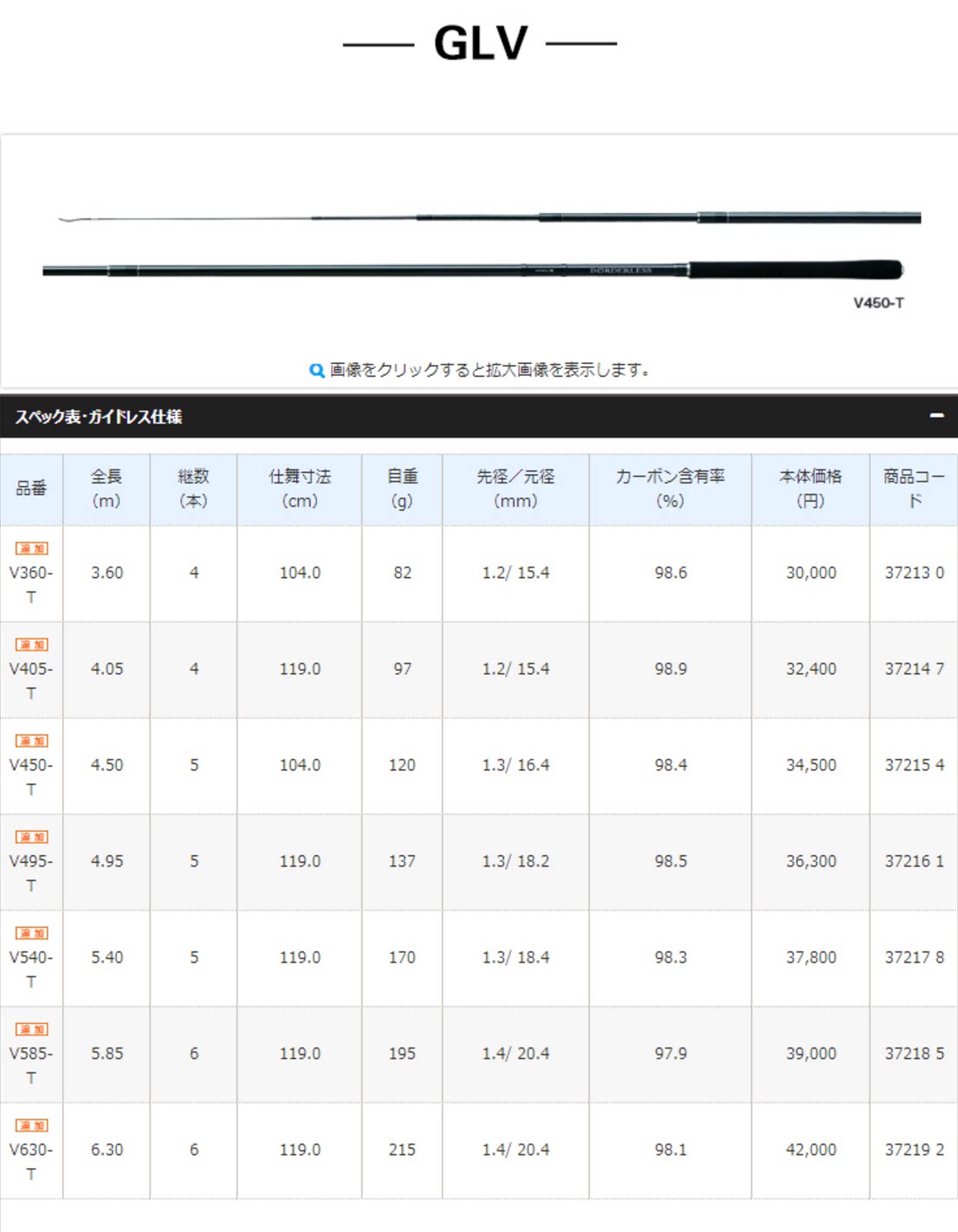Click the 追加 badge above V585-T
The image size is (958, 1232).
pos(32,1029)
